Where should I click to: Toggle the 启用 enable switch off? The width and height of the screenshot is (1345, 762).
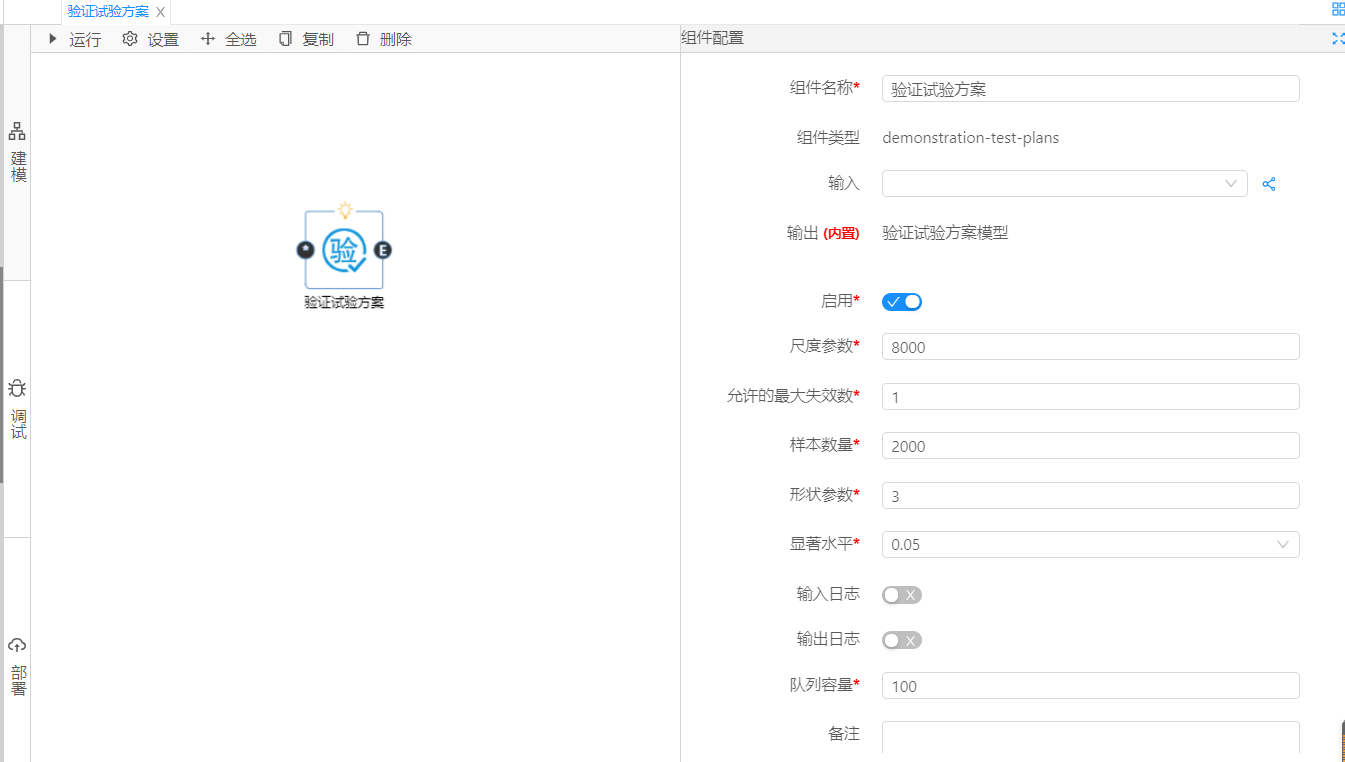click(x=901, y=301)
